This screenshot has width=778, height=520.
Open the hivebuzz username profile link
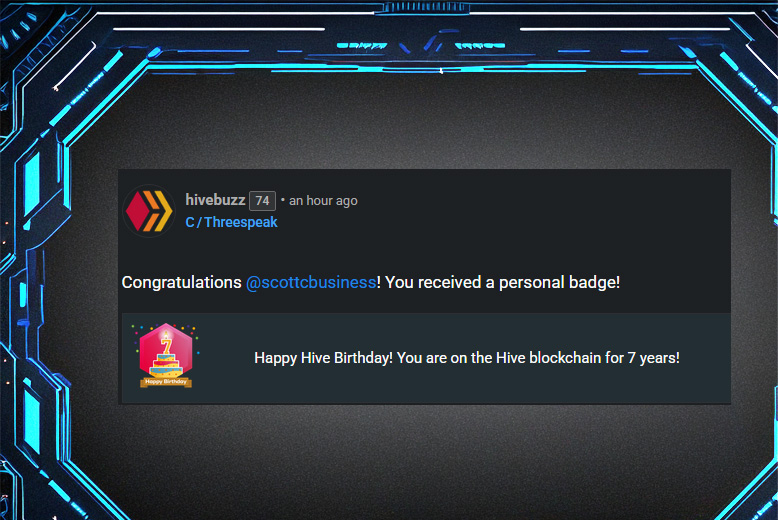(215, 200)
